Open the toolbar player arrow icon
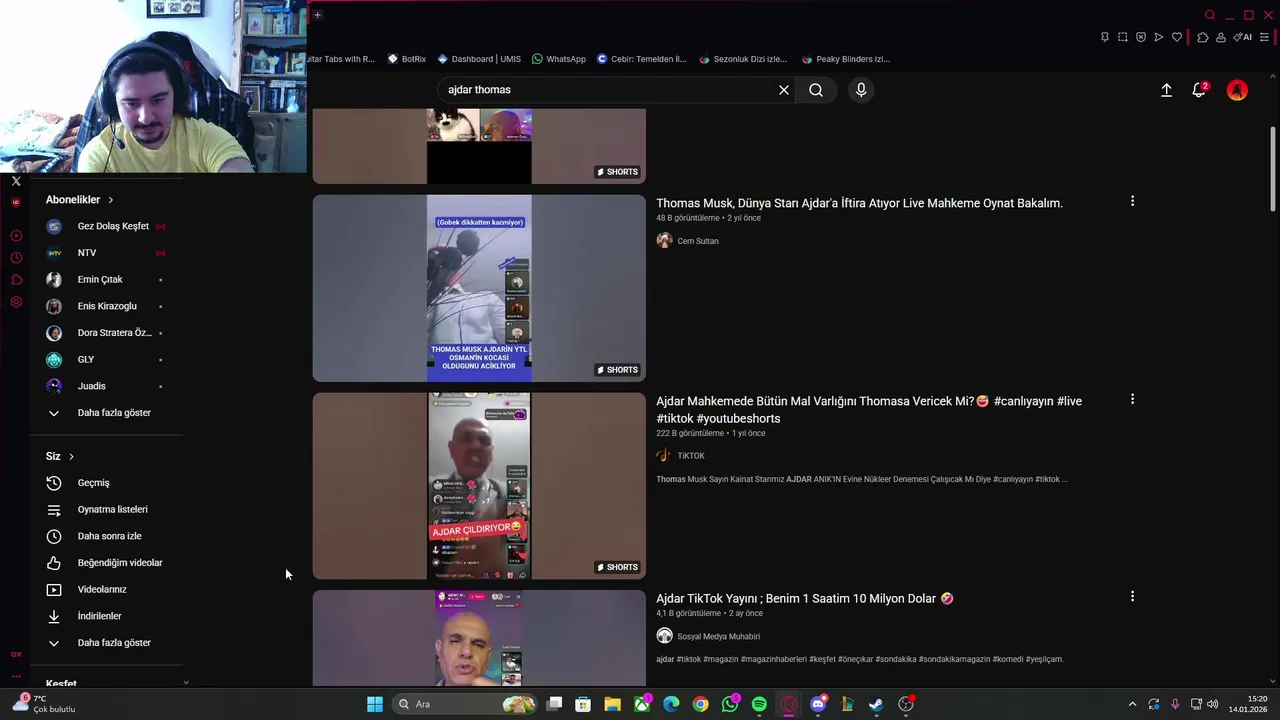 pos(1159,37)
